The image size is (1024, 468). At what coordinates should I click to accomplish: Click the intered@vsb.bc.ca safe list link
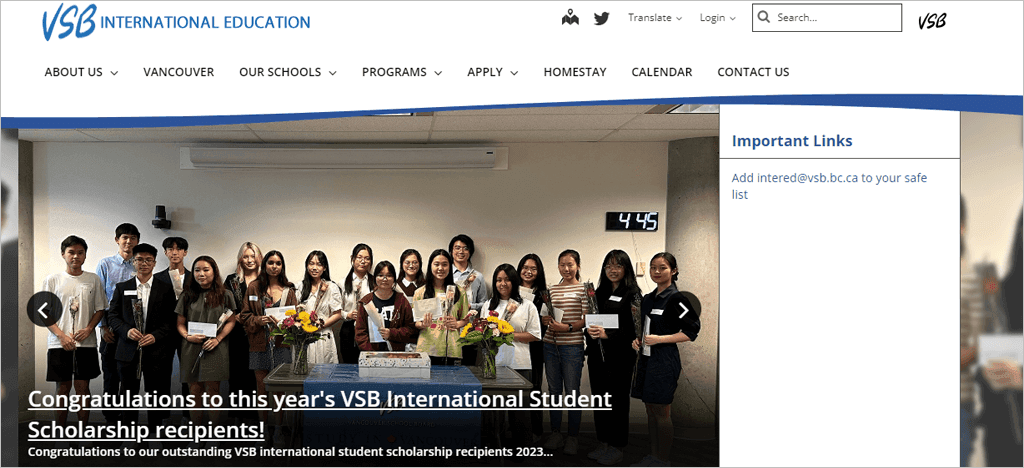point(829,186)
